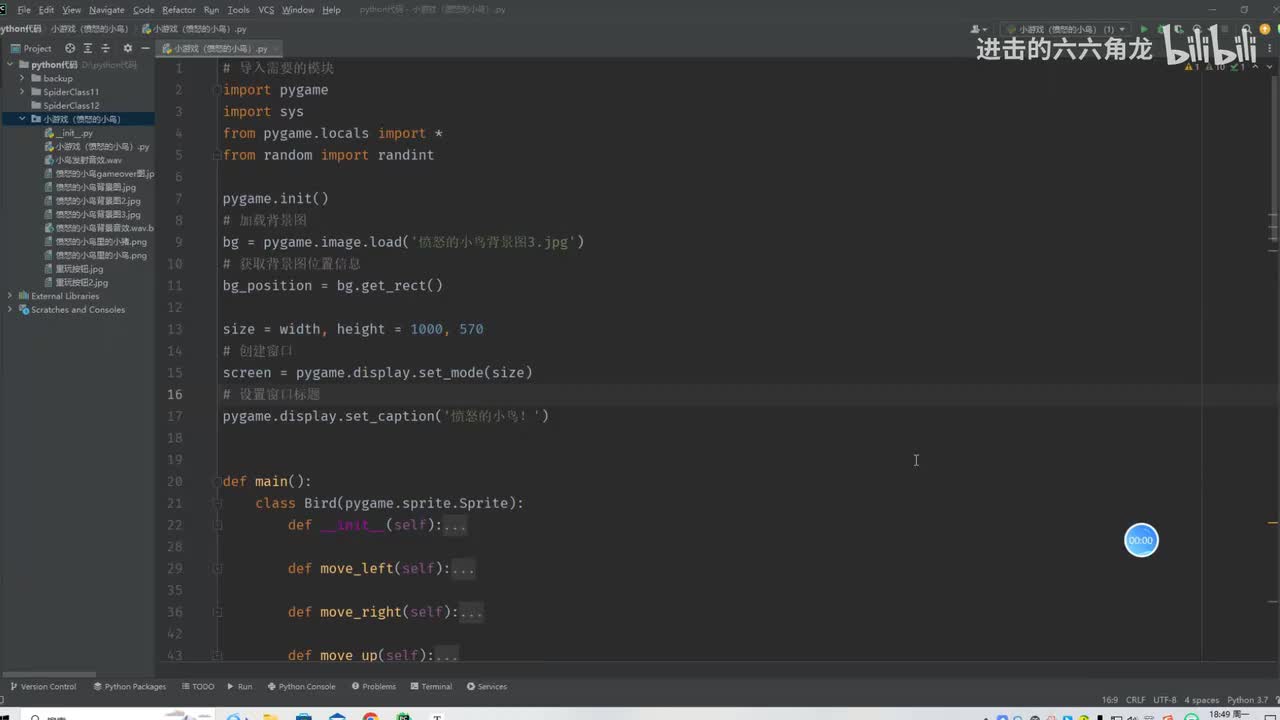
Task: Click the 4 spaces indent status entry
Action: pyautogui.click(x=1203, y=700)
